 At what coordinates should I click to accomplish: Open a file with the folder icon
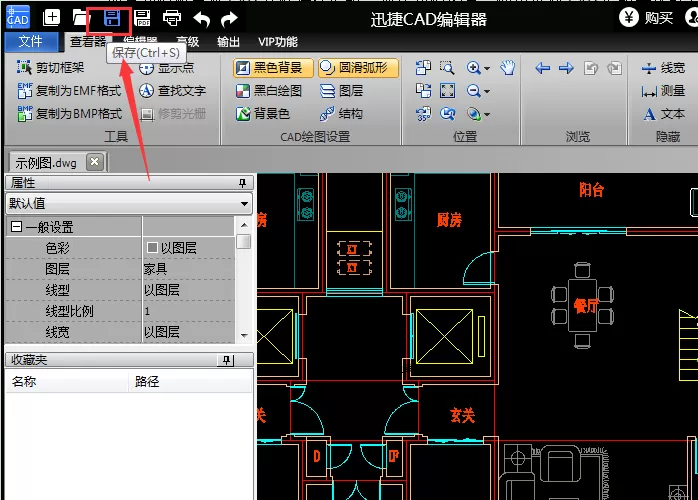pos(81,18)
